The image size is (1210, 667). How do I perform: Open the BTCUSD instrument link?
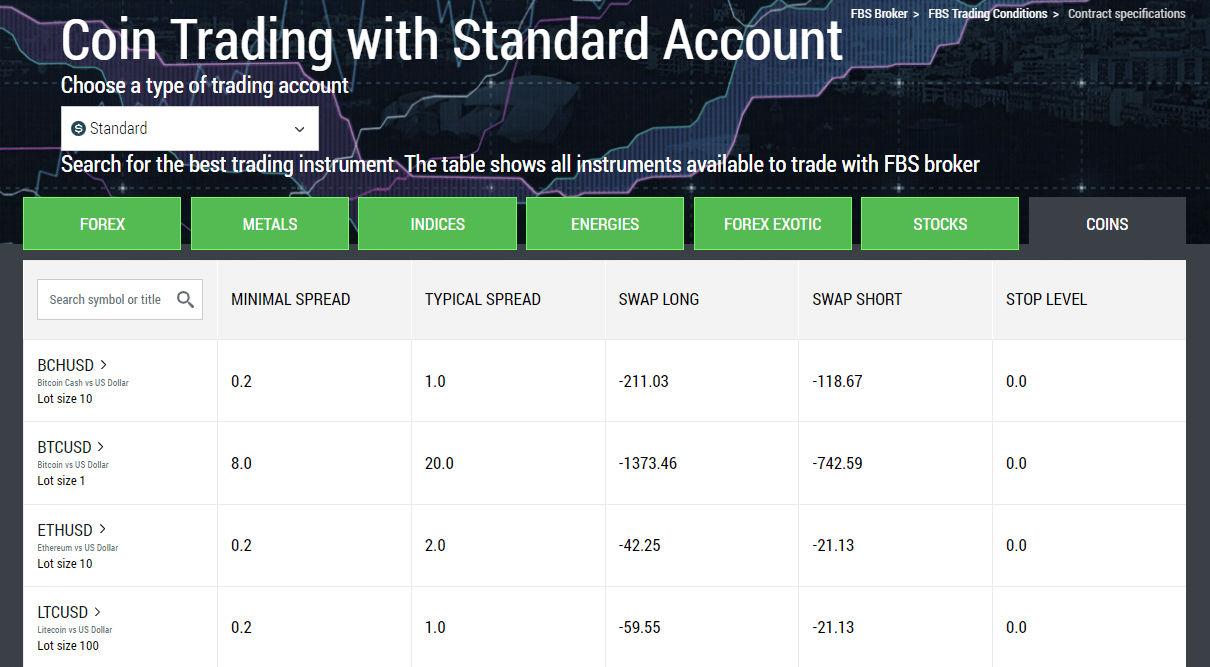click(x=64, y=447)
